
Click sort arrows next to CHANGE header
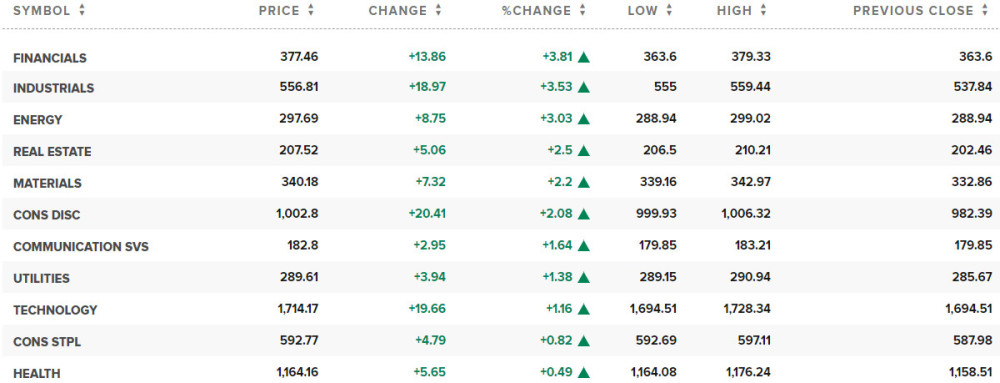tap(438, 11)
